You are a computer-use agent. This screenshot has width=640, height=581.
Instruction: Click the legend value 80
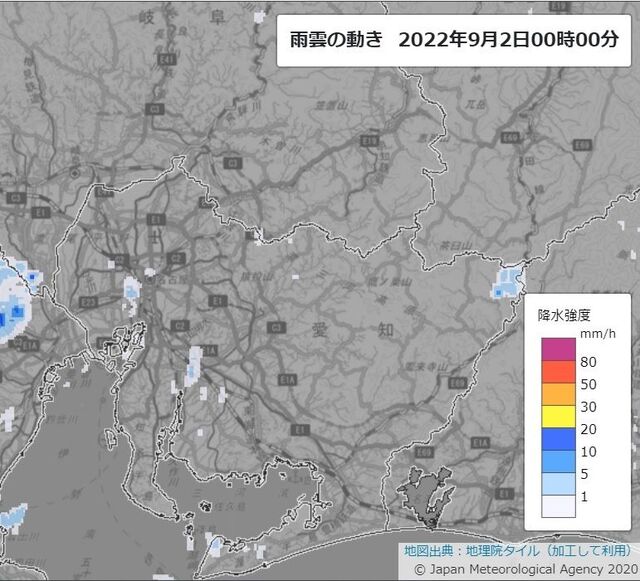point(588,362)
